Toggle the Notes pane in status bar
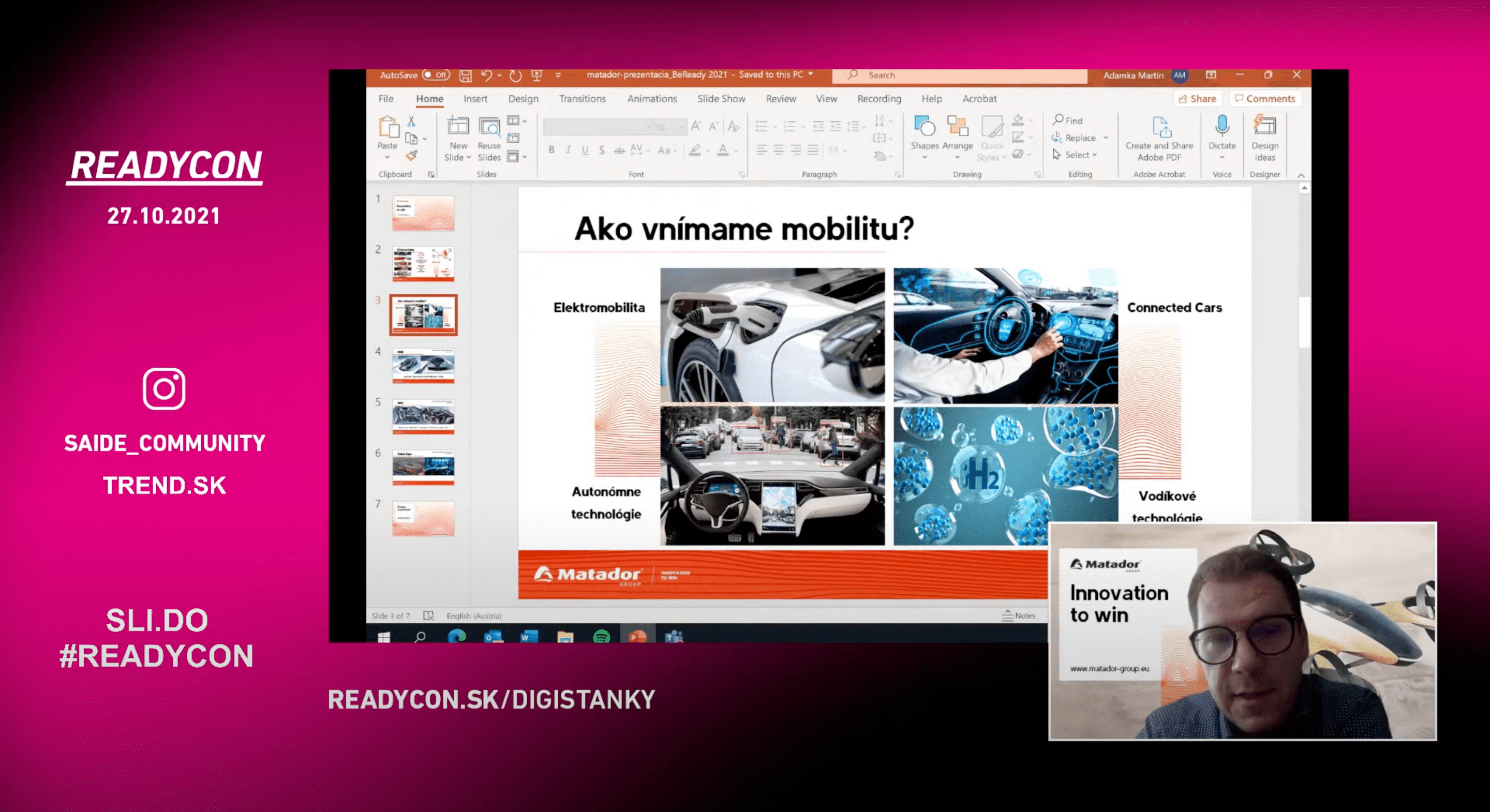 point(1019,615)
